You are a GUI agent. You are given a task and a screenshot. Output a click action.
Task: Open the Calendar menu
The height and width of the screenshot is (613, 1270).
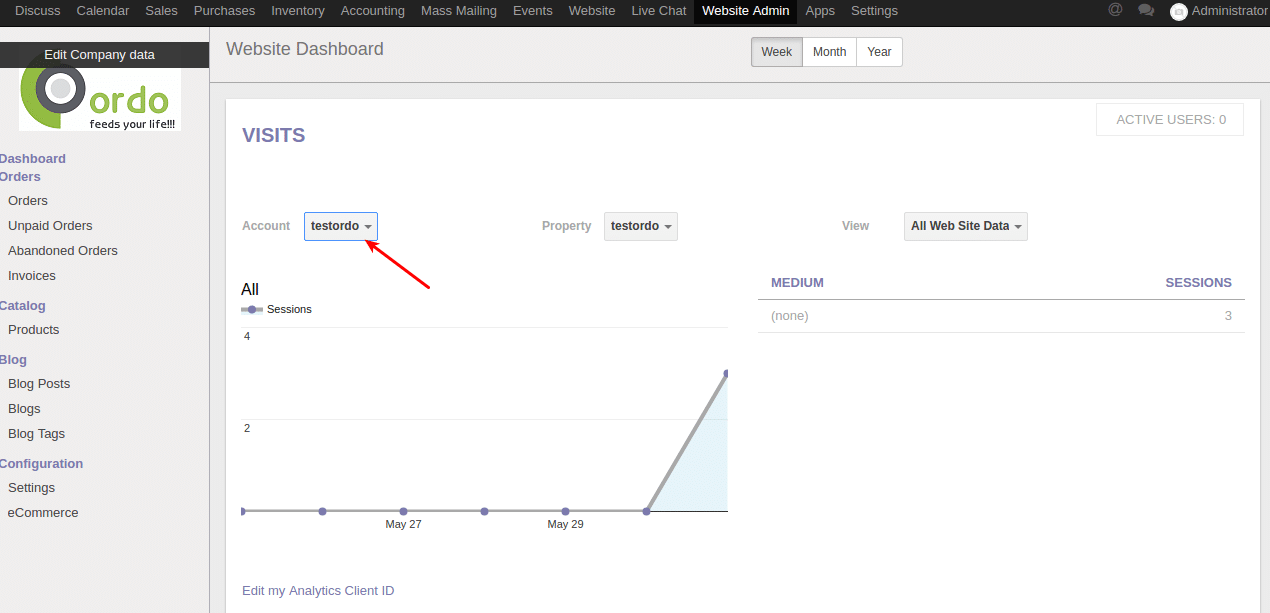click(103, 11)
